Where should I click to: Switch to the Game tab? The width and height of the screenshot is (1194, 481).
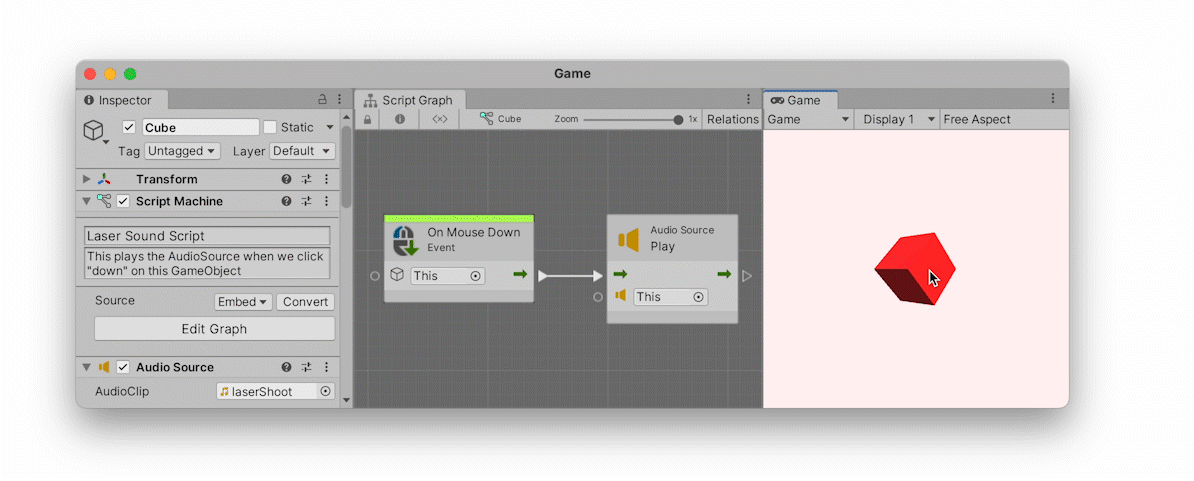click(x=800, y=100)
